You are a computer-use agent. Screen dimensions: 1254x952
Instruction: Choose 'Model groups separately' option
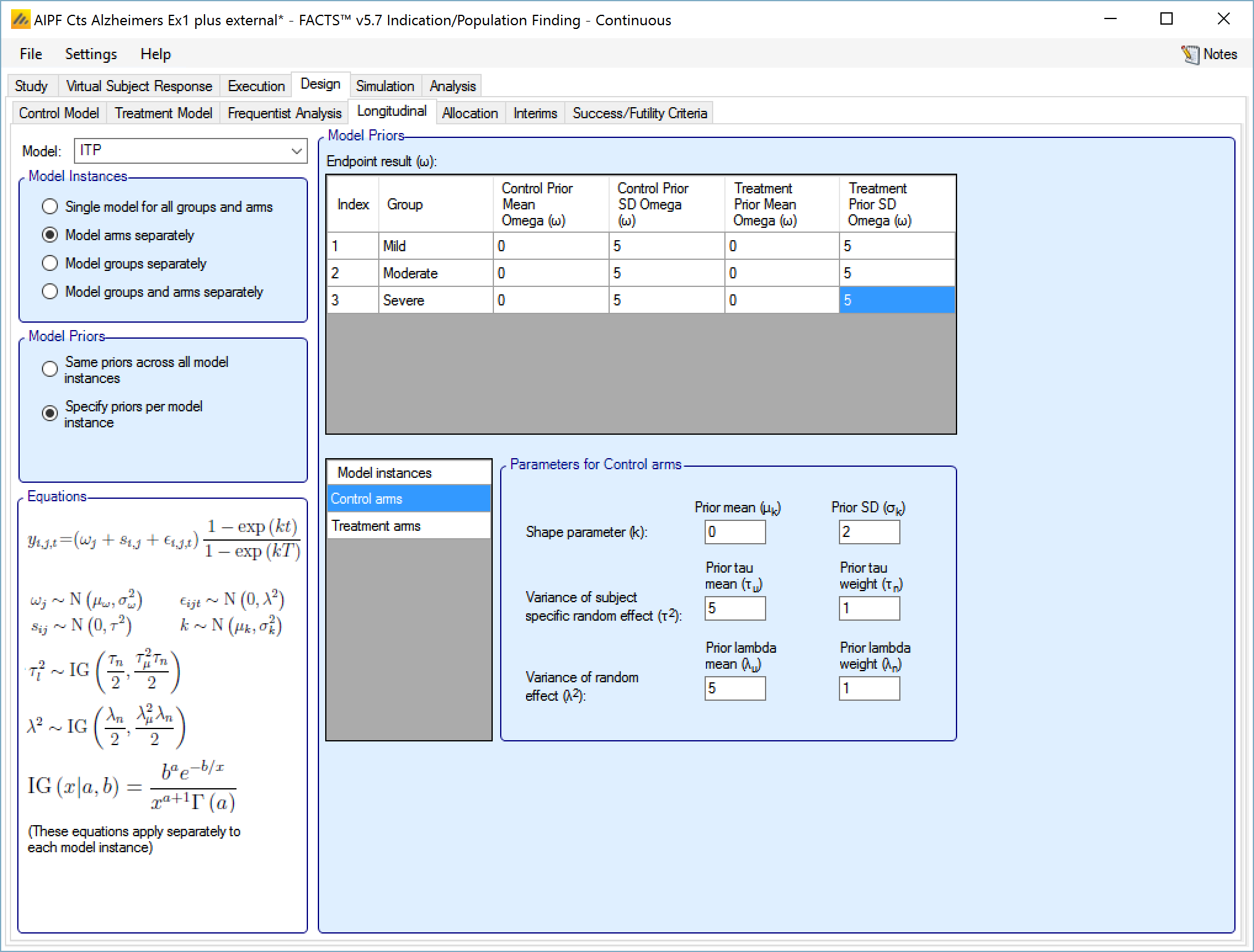[50, 264]
